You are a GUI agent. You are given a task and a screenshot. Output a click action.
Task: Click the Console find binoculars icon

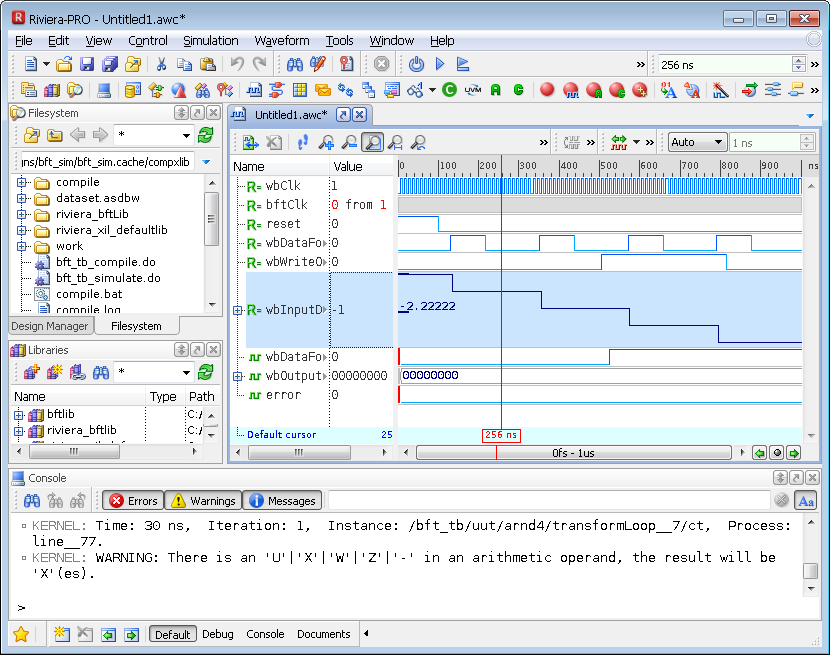click(x=32, y=500)
